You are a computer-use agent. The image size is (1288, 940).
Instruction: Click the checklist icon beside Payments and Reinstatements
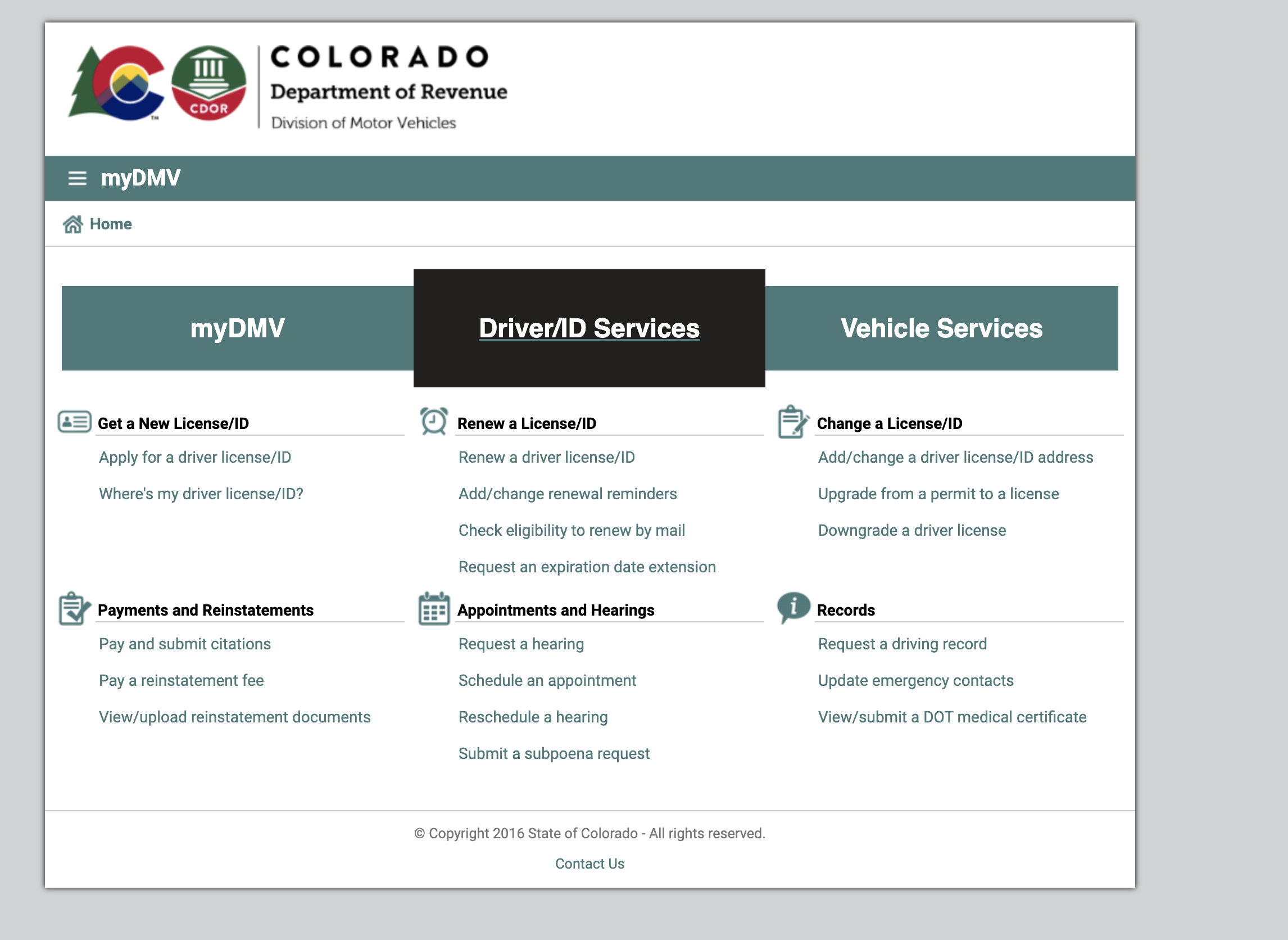pyautogui.click(x=75, y=608)
